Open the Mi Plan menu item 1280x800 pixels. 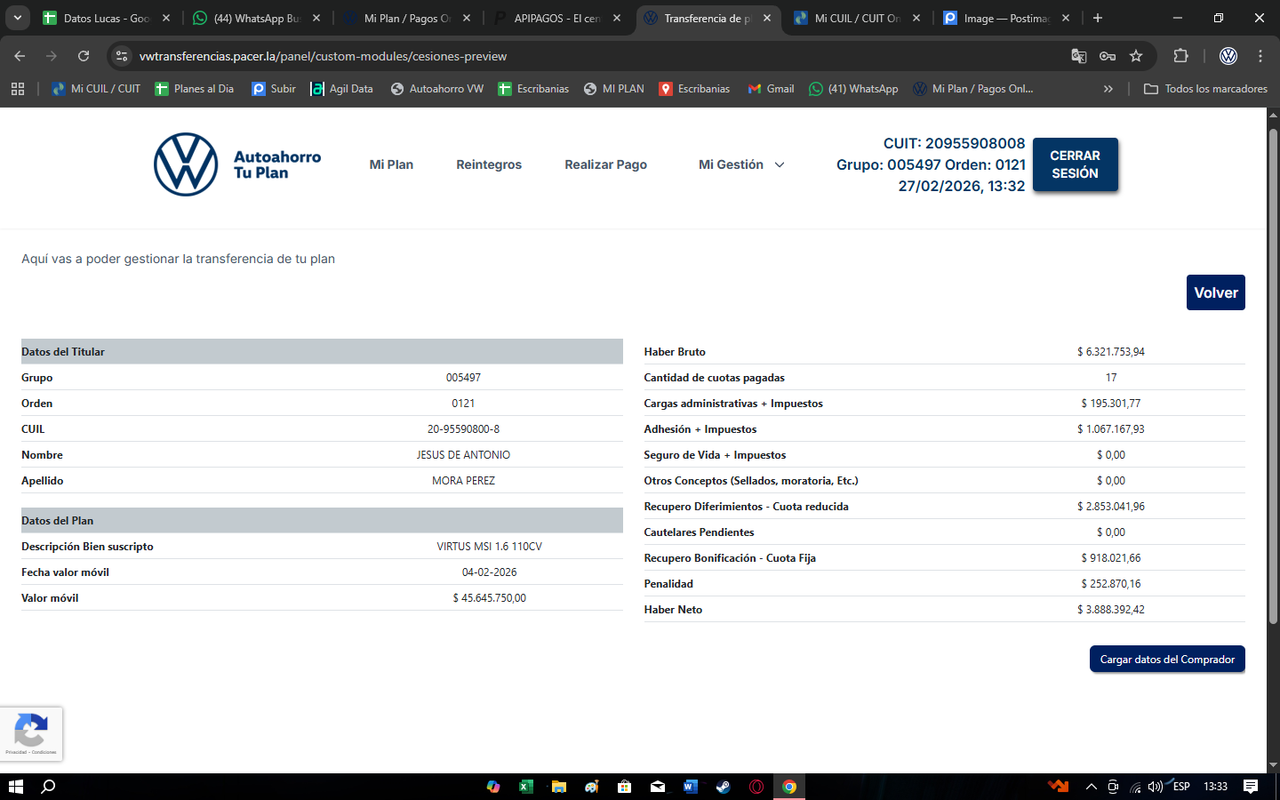click(391, 164)
